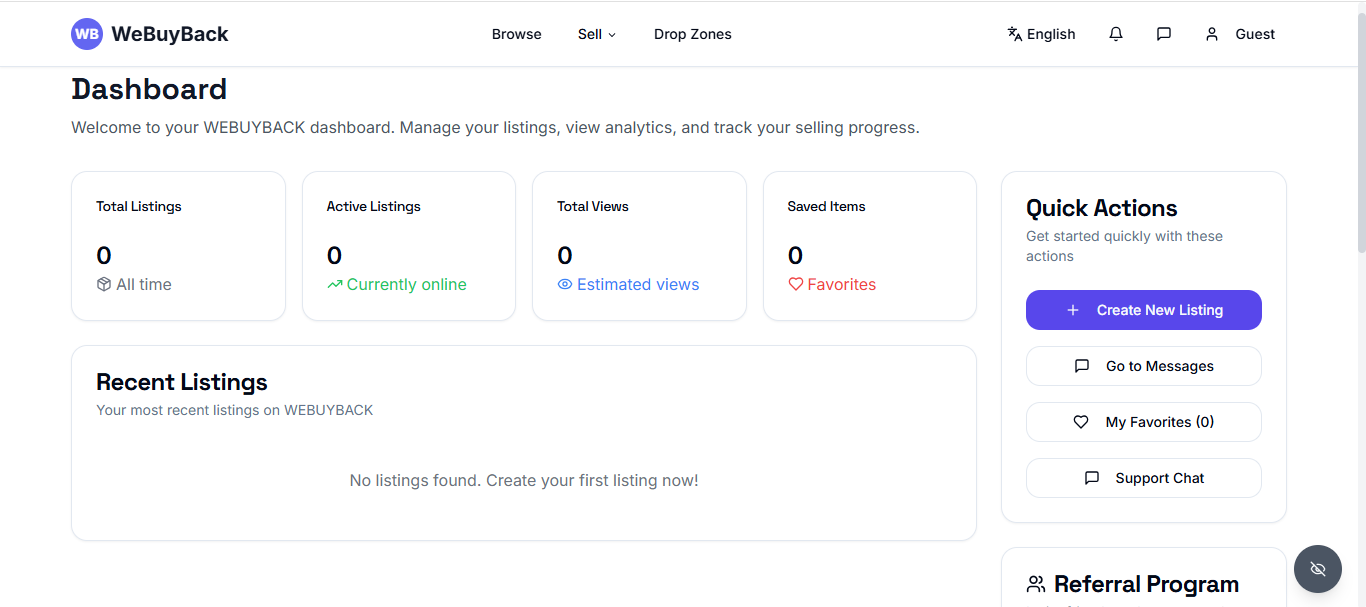Click Your most recent listings subtitle
This screenshot has width=1366, height=607.
click(x=235, y=410)
